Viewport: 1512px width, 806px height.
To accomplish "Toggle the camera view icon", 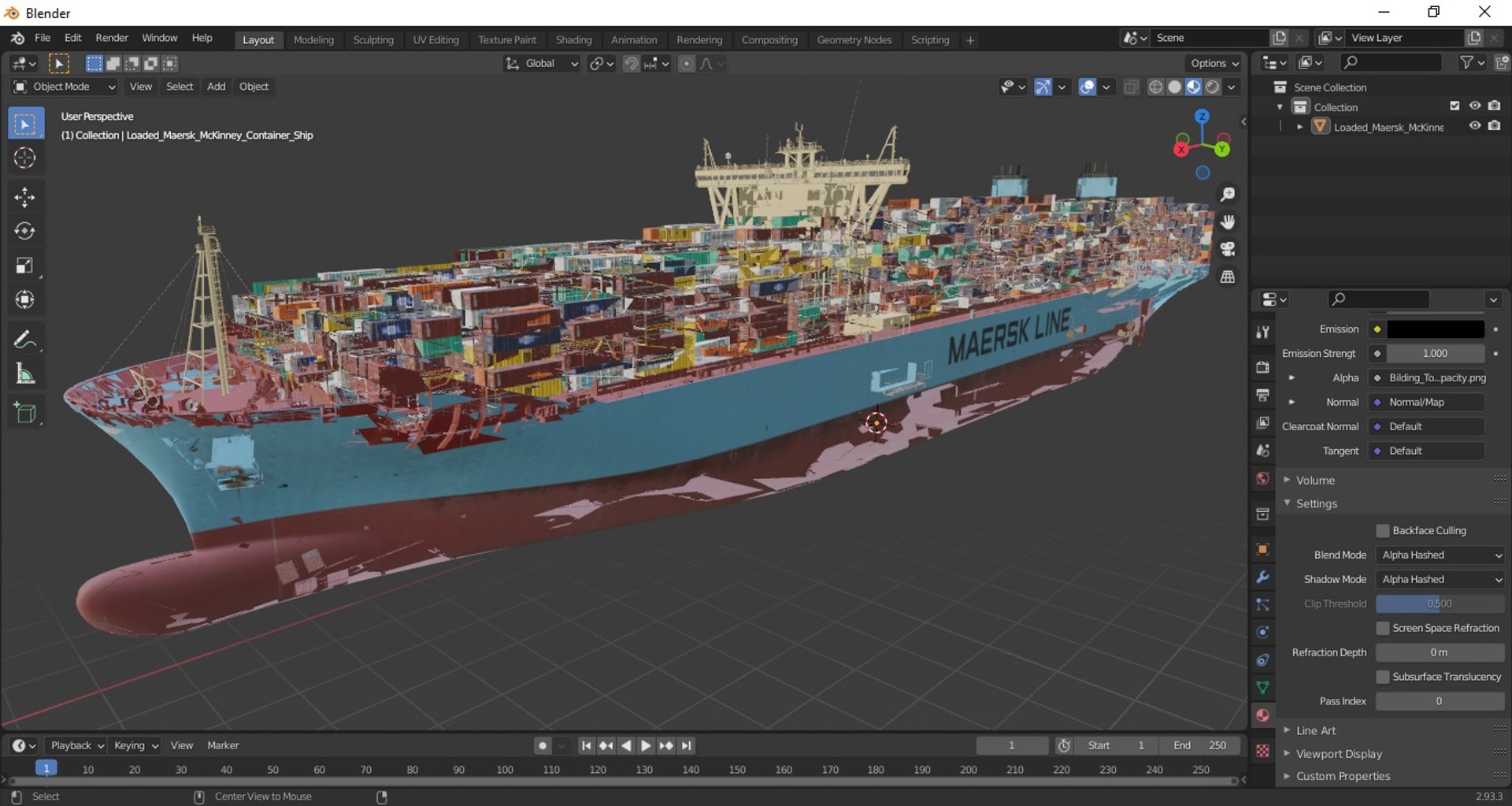I will coord(1227,250).
